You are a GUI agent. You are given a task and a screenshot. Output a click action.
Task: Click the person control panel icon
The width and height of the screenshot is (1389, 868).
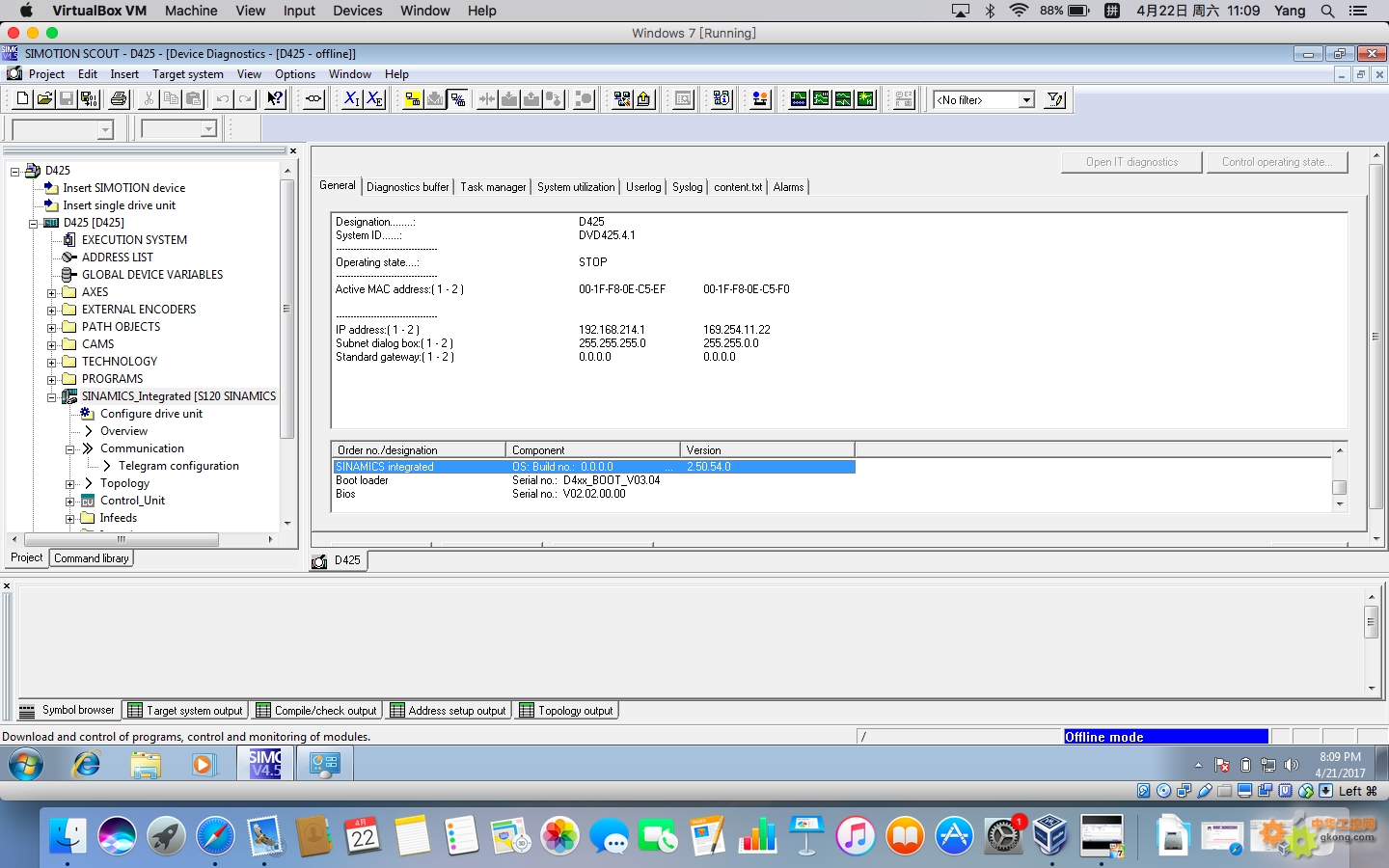click(x=760, y=98)
